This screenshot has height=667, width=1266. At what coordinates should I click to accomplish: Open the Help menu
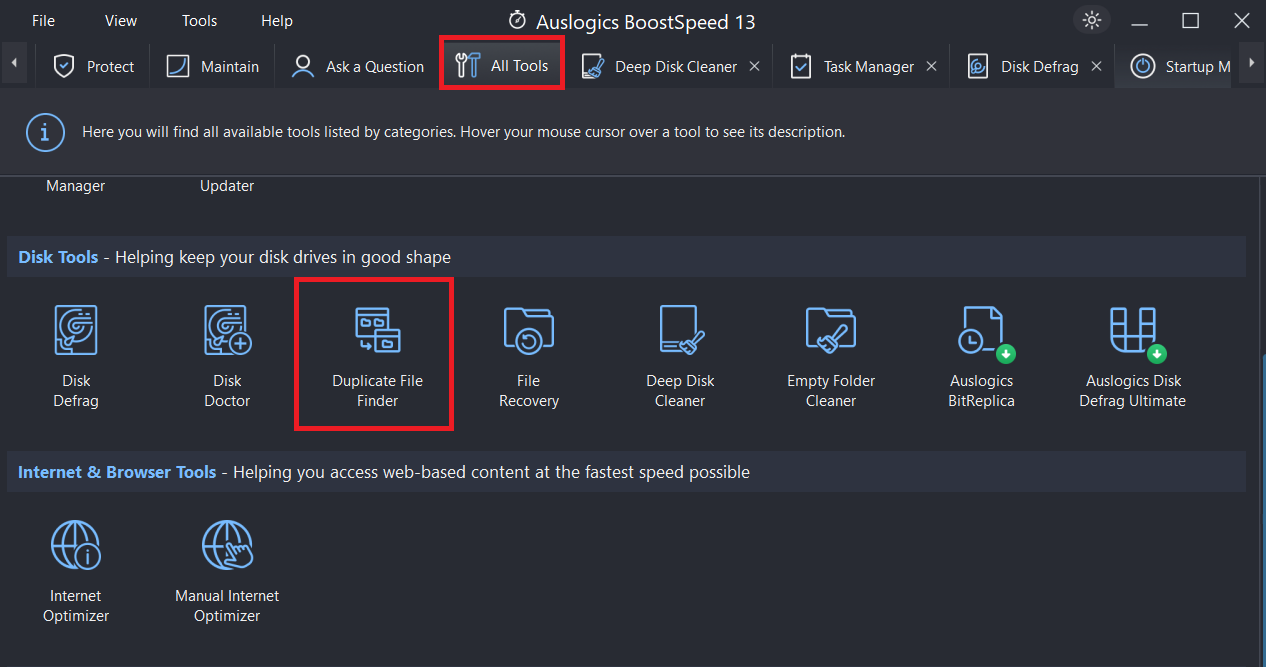[x=277, y=20]
